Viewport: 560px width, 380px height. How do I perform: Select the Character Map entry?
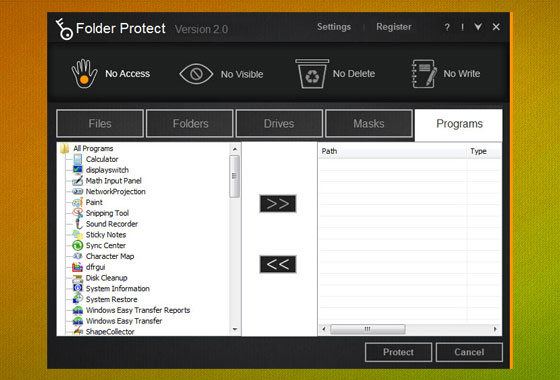[110, 256]
